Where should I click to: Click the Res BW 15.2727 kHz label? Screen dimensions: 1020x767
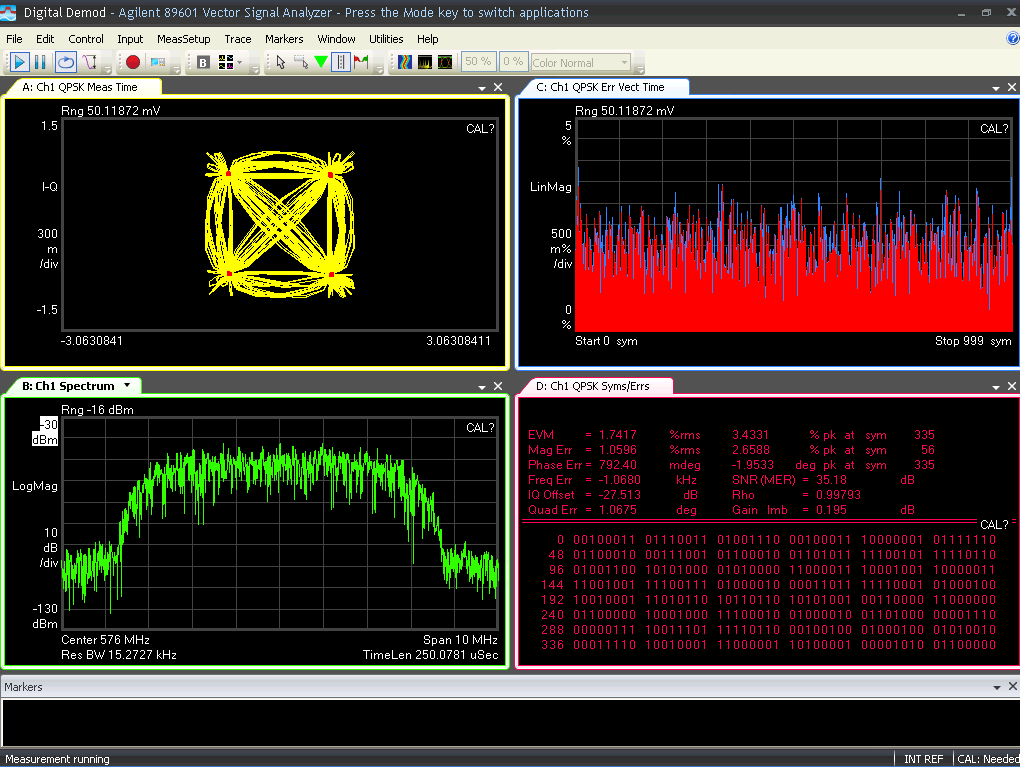[118, 654]
